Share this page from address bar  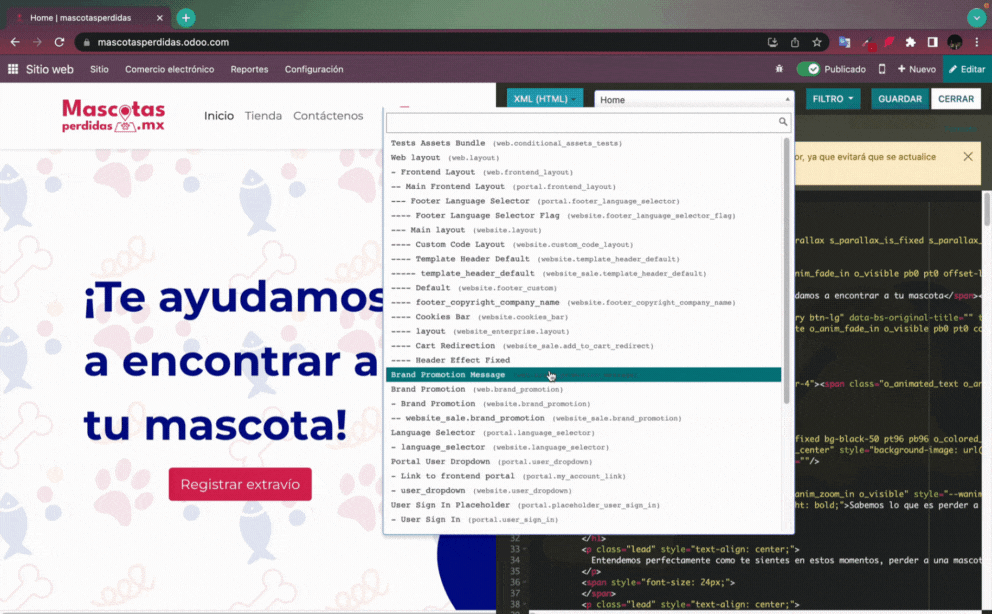[795, 42]
